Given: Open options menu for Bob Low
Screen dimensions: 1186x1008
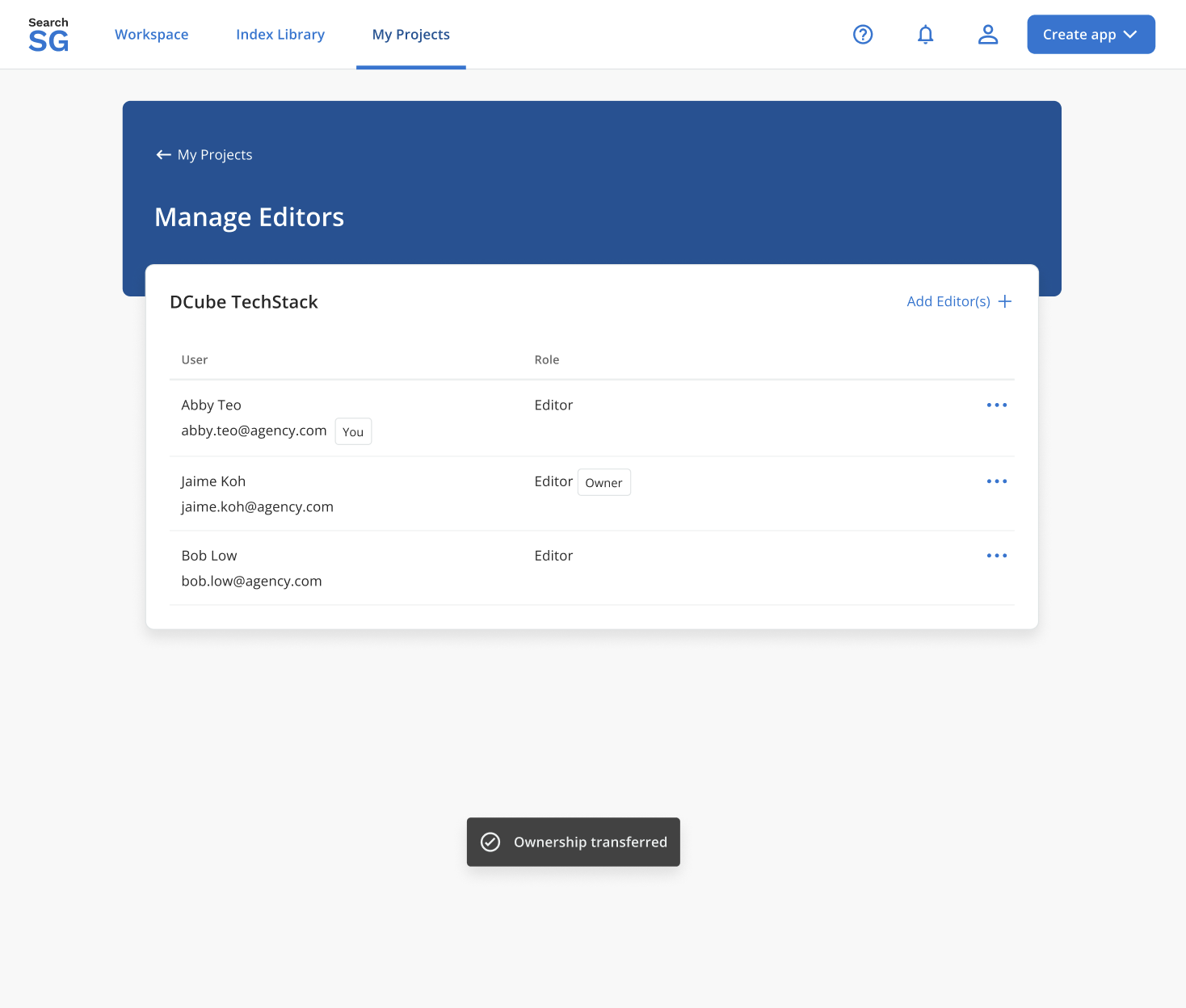Looking at the screenshot, I should [x=996, y=555].
